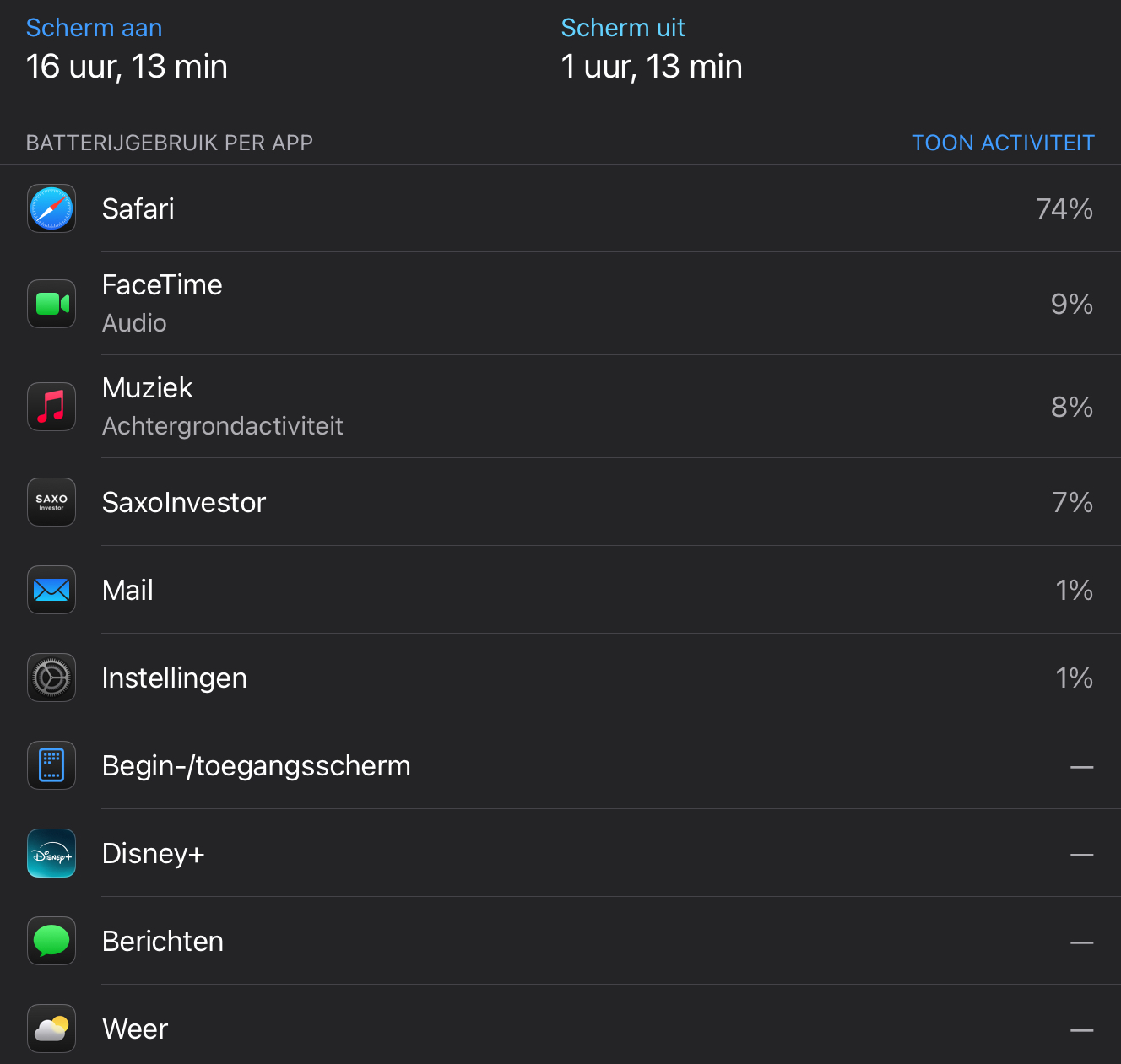Tap Safari's 74% battery usage value
The image size is (1121, 1064).
pos(1064,208)
